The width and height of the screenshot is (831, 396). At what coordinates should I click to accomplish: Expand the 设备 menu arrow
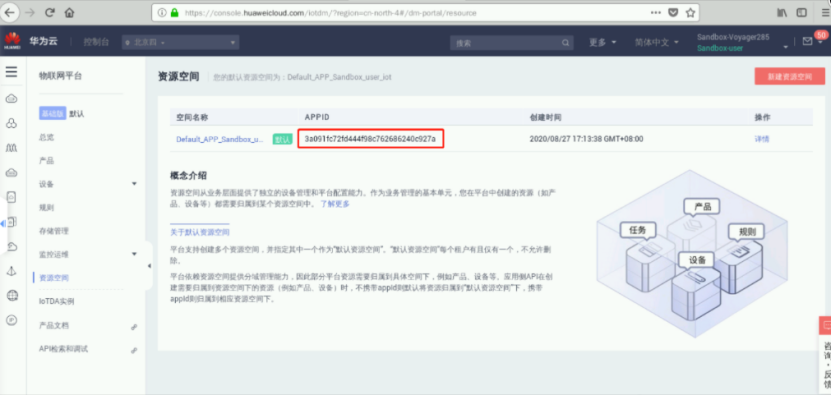tap(134, 183)
